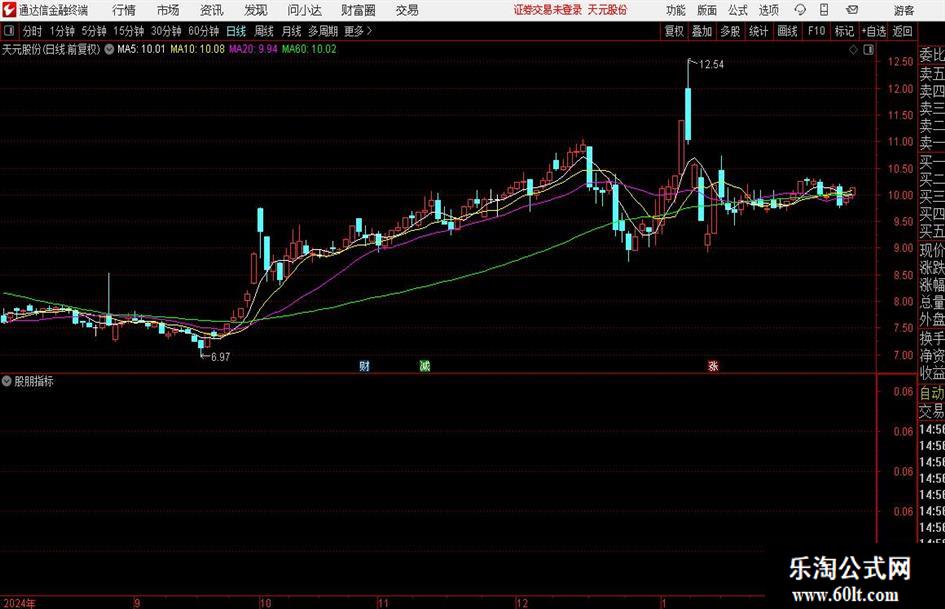Open the 资讯 menu

(x=212, y=10)
